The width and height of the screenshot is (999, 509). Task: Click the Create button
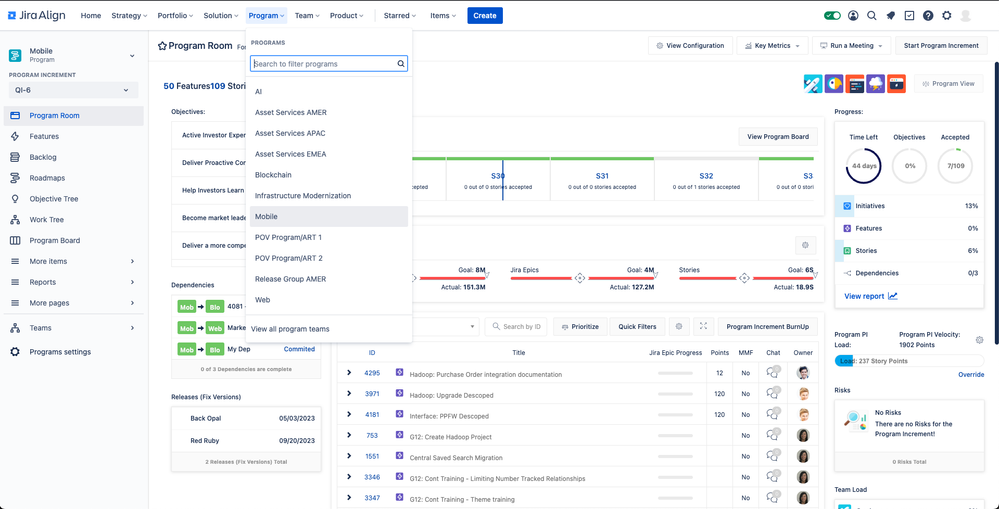[485, 16]
